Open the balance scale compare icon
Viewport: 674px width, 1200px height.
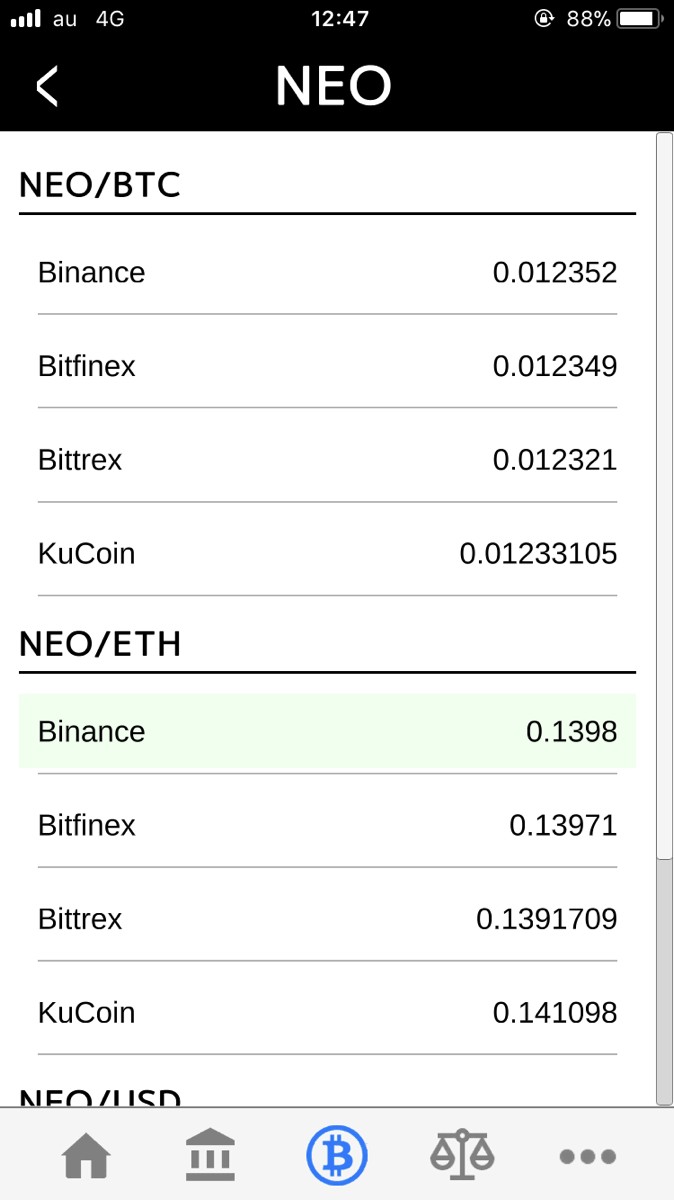[x=462, y=1156]
